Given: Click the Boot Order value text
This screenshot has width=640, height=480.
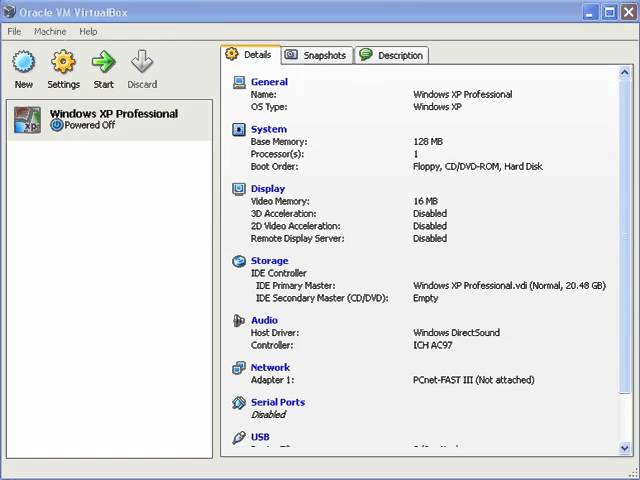Looking at the screenshot, I should tap(478, 167).
